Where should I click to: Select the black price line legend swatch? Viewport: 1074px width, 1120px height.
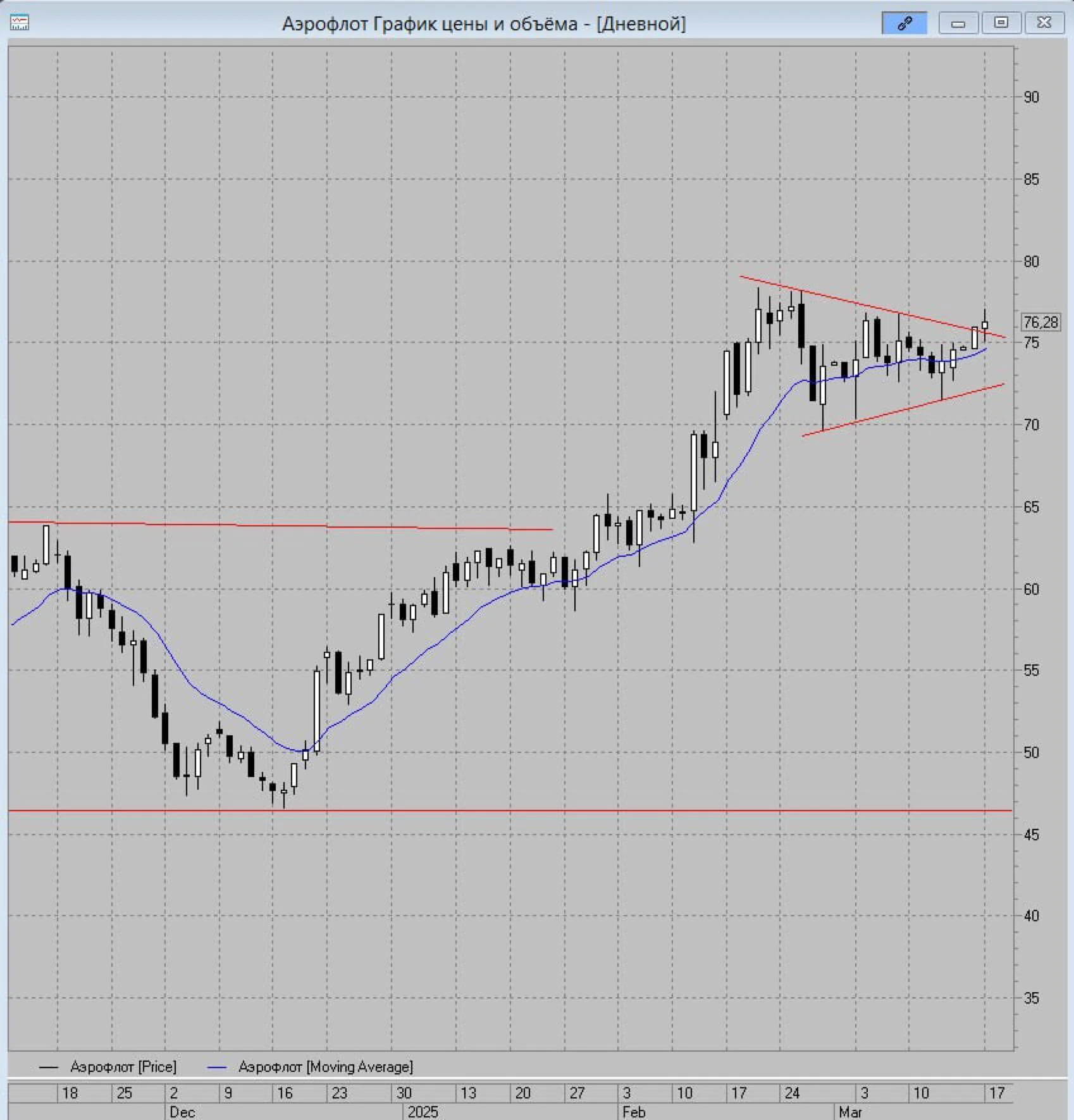(x=49, y=1067)
